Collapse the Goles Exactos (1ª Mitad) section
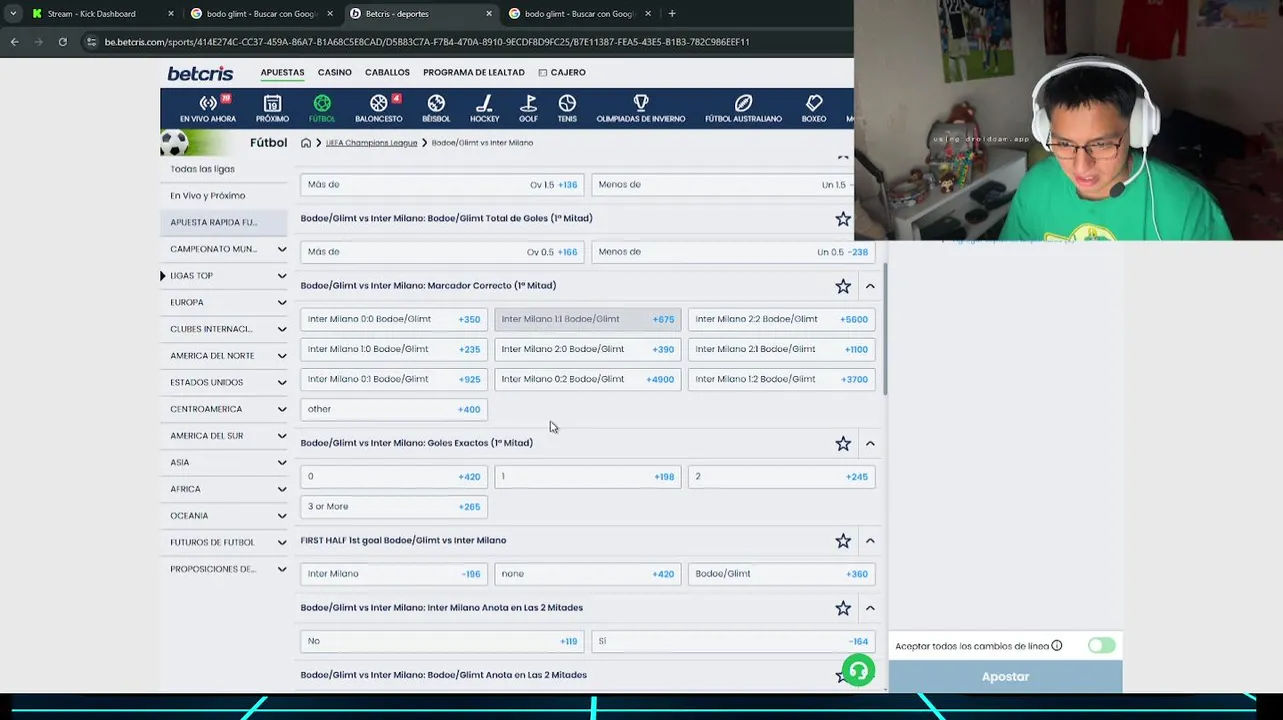The image size is (1283, 720). click(x=870, y=443)
